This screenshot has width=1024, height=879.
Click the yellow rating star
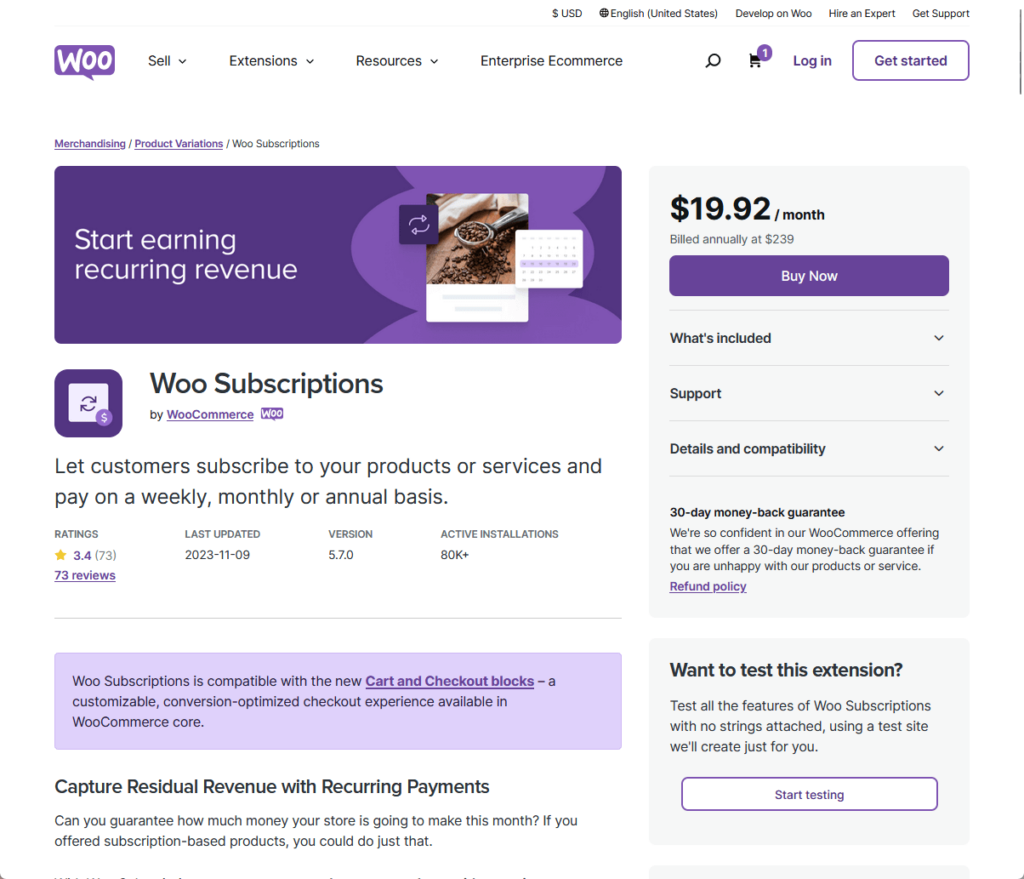tap(61, 555)
